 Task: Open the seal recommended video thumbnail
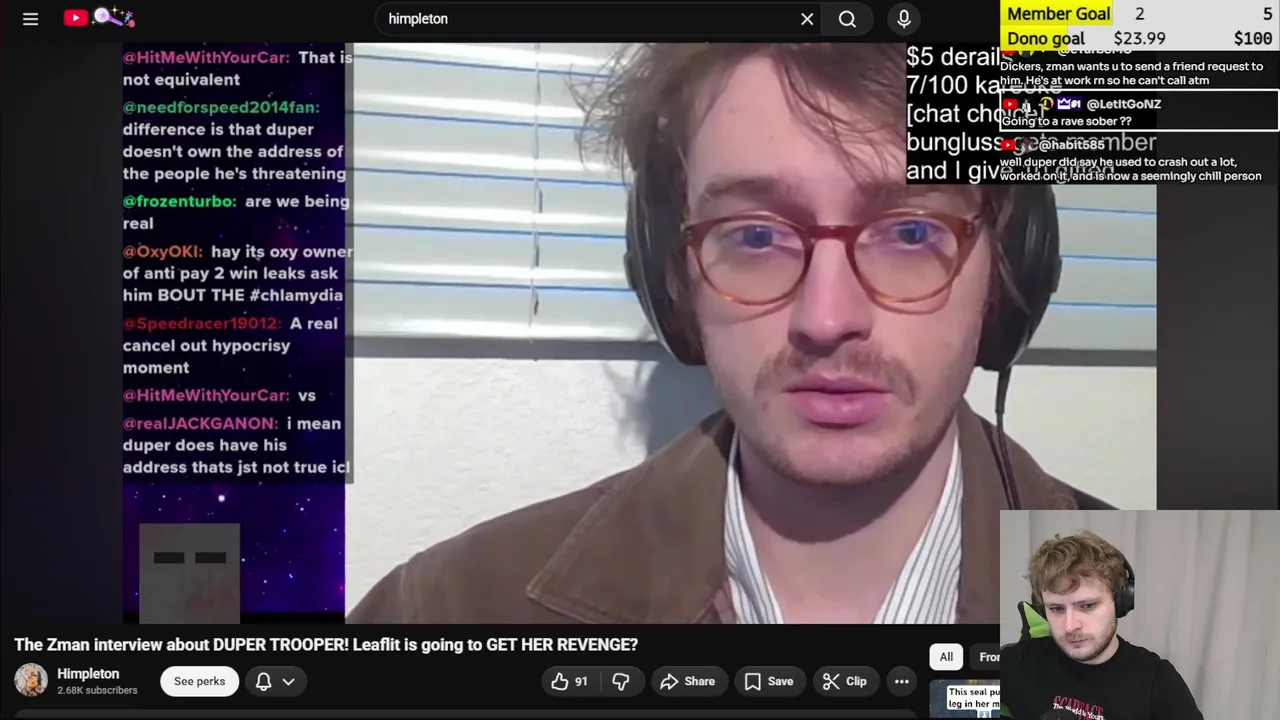[x=964, y=698]
